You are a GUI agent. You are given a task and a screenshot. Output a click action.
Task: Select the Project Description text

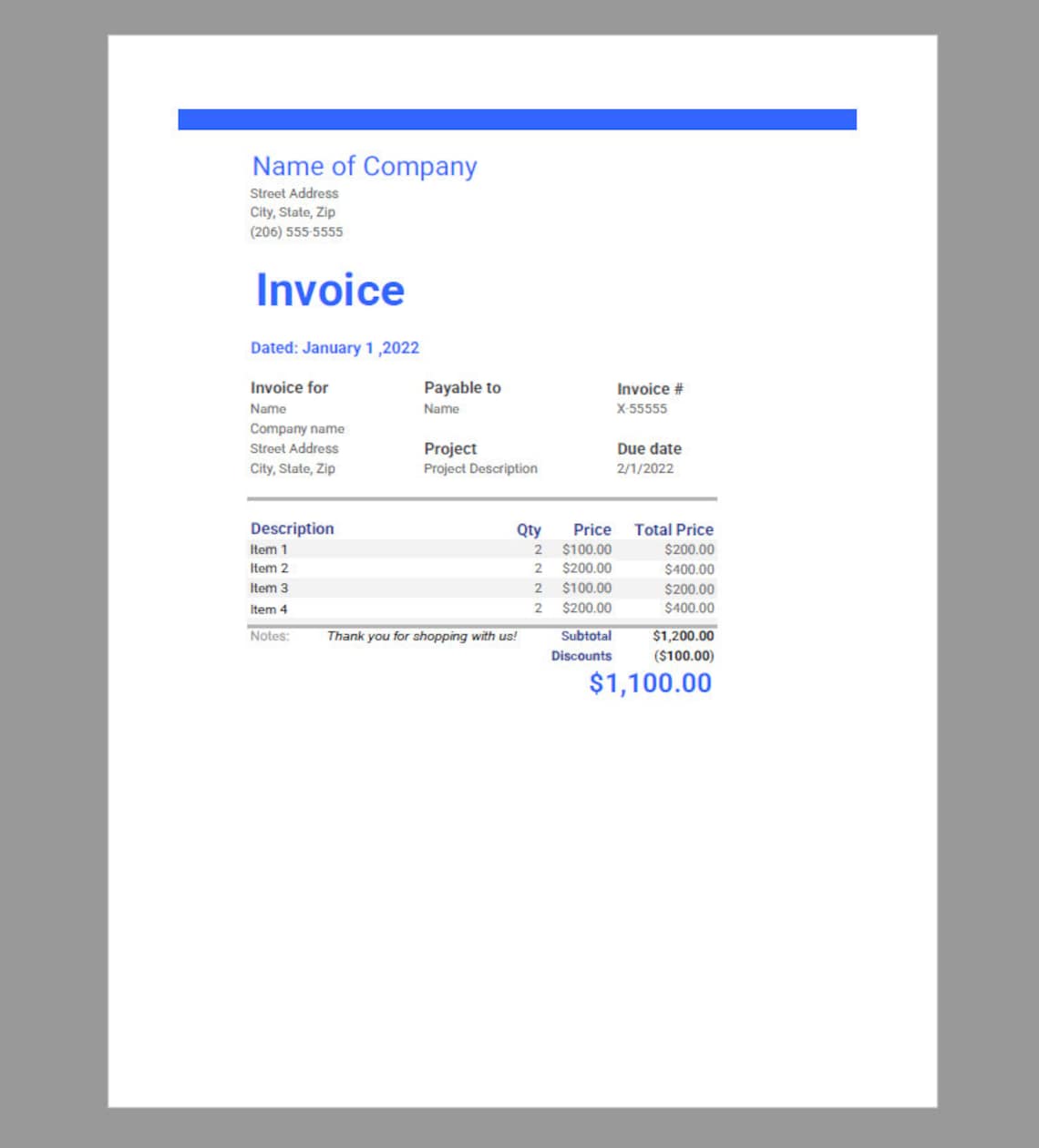(x=480, y=468)
